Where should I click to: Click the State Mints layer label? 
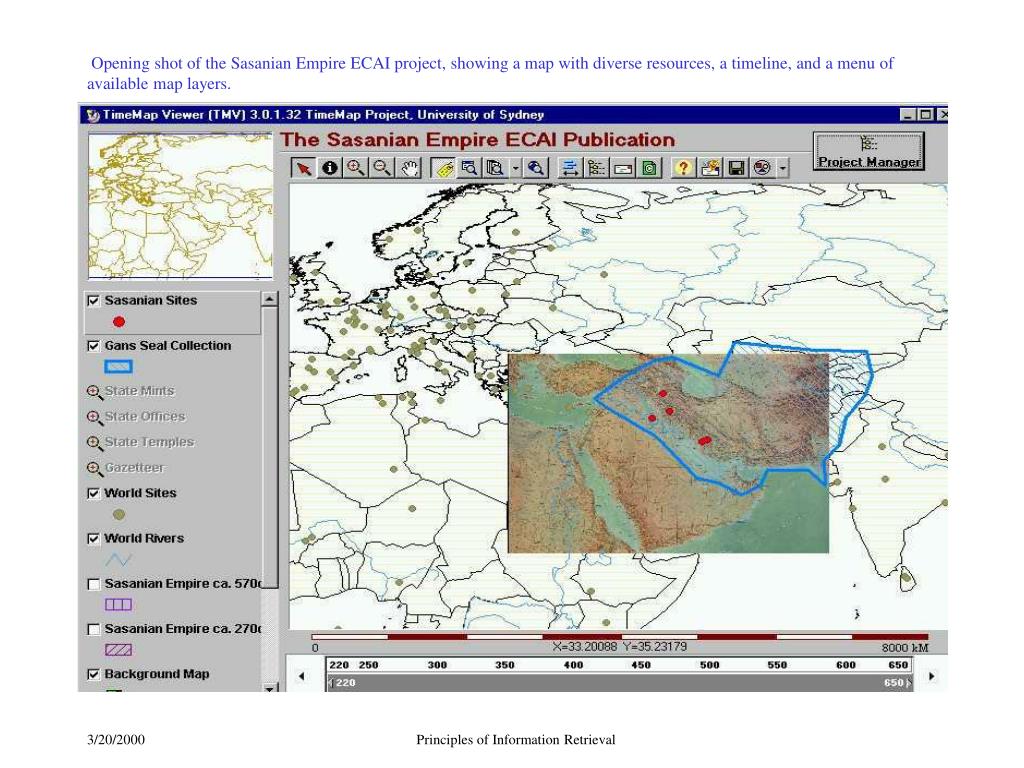pos(139,391)
